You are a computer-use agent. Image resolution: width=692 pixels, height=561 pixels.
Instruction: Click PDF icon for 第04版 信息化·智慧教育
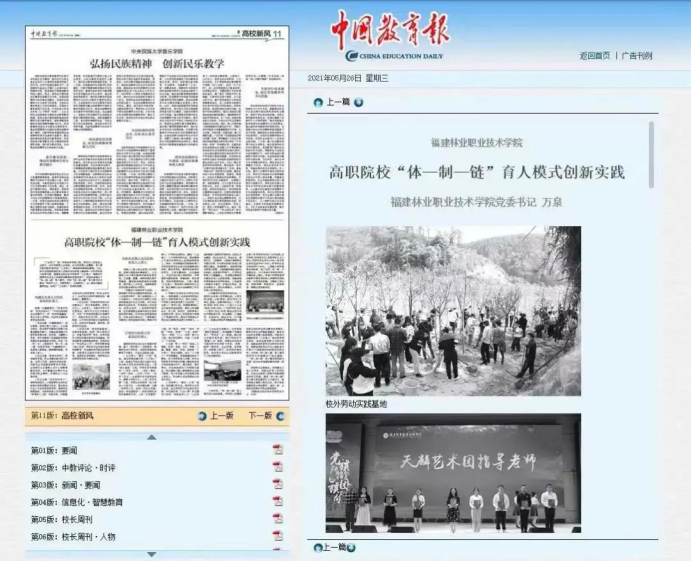click(x=278, y=502)
